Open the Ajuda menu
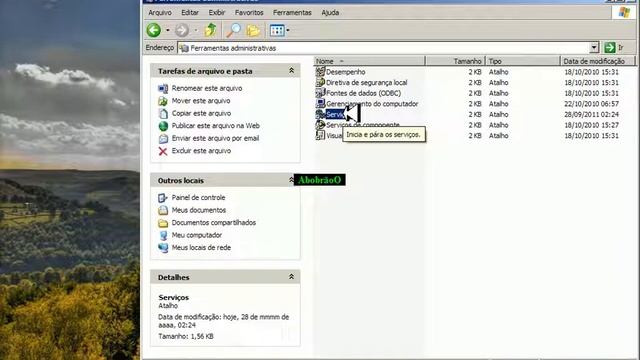640x360 pixels. 330,13
